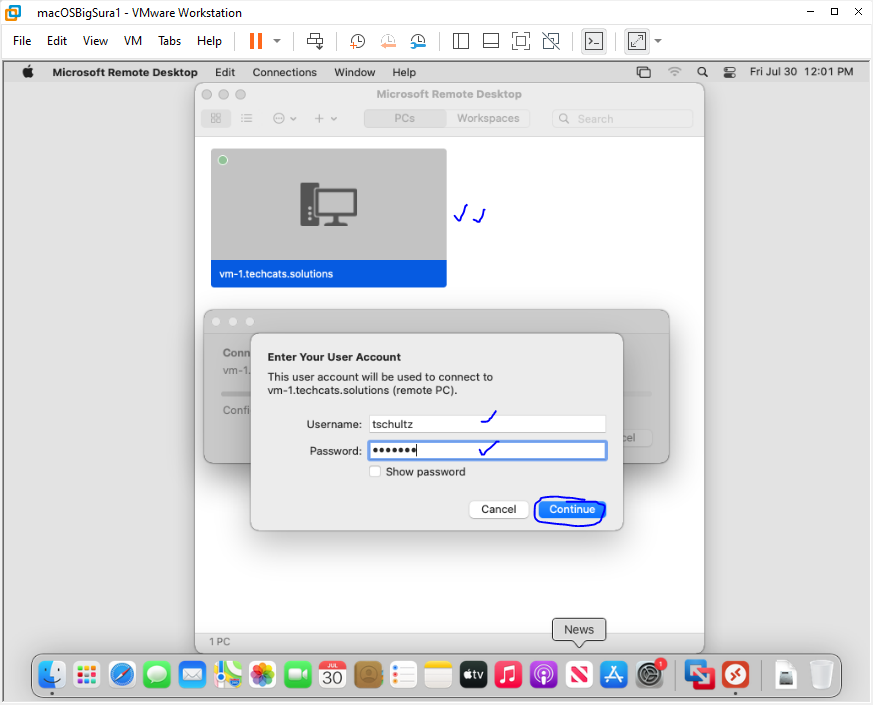The image size is (873, 705).
Task: Open the VMware Help menu
Action: click(209, 41)
